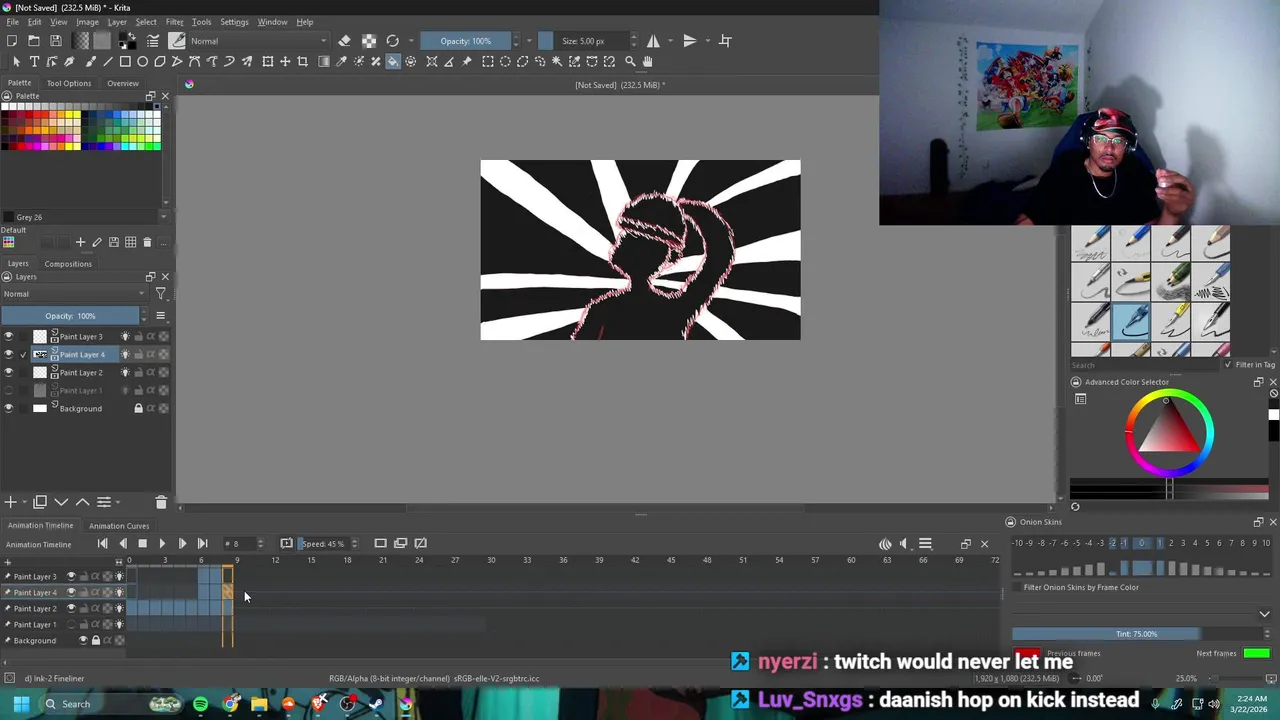Jump to first frame
1280x720 pixels.
(x=102, y=544)
